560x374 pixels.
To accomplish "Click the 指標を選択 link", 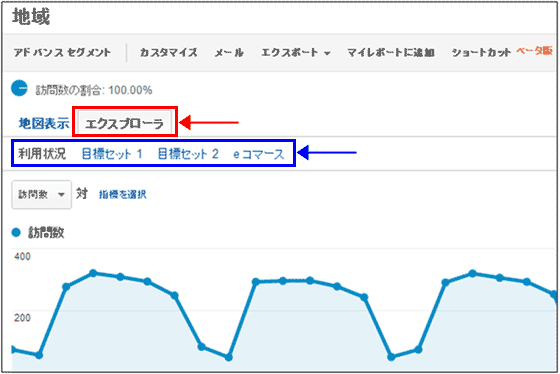I will tap(122, 195).
